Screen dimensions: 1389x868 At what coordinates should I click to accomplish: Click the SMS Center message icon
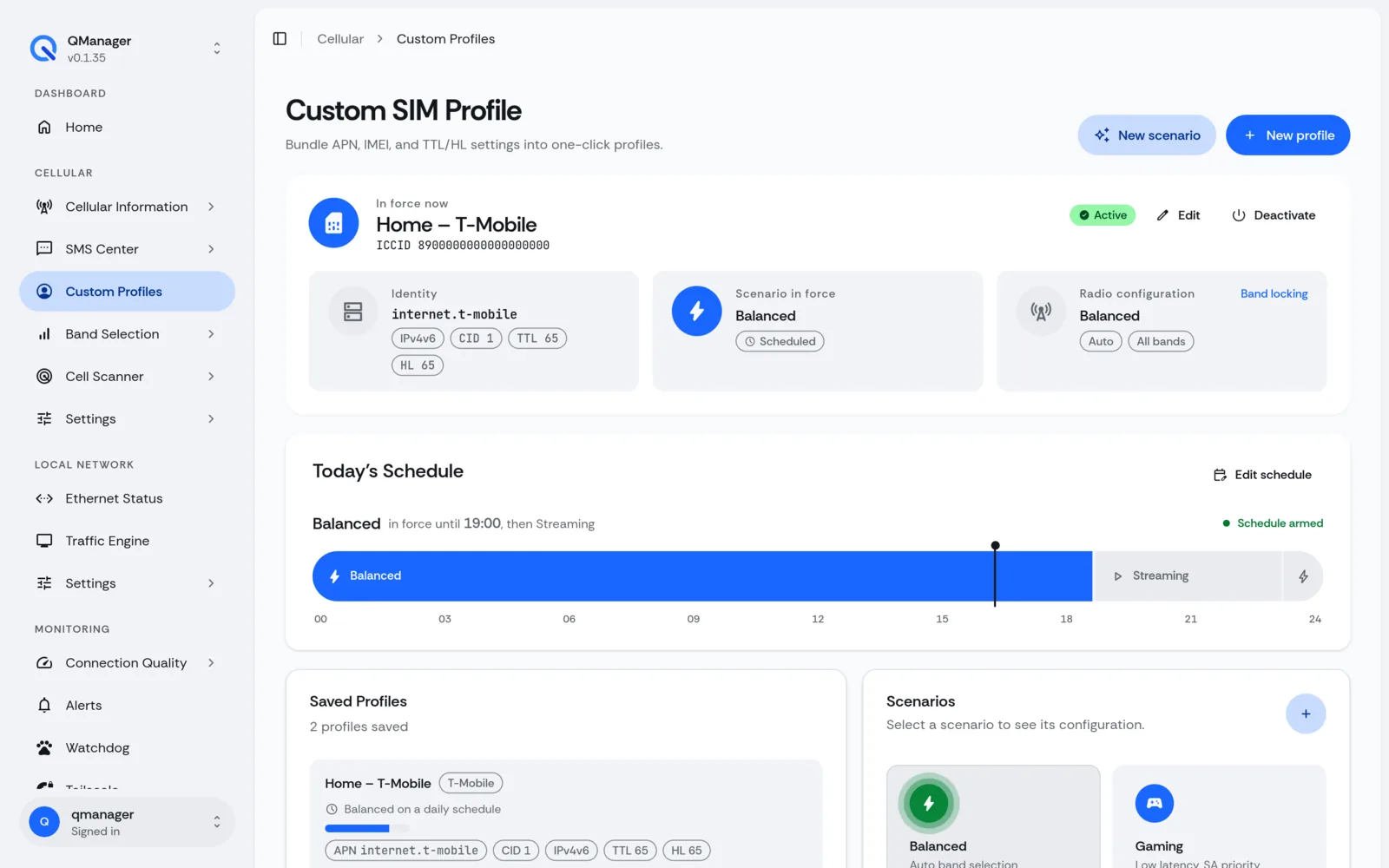[44, 249]
